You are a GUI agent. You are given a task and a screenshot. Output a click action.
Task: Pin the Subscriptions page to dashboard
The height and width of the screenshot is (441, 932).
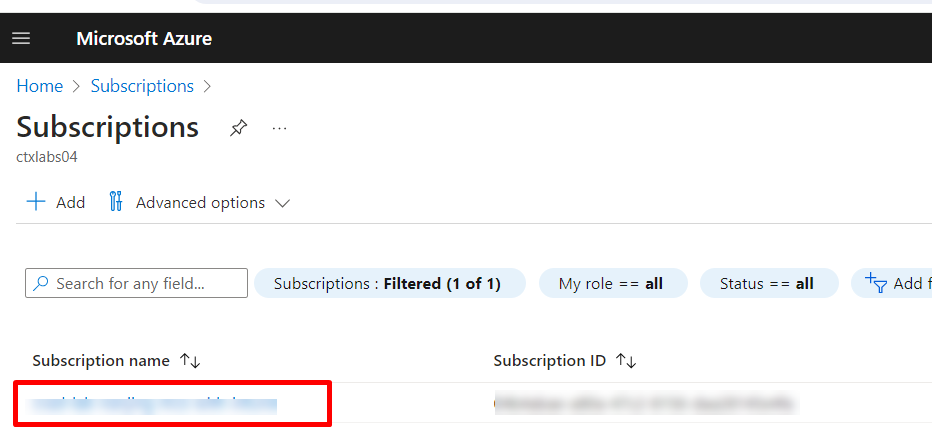238,128
